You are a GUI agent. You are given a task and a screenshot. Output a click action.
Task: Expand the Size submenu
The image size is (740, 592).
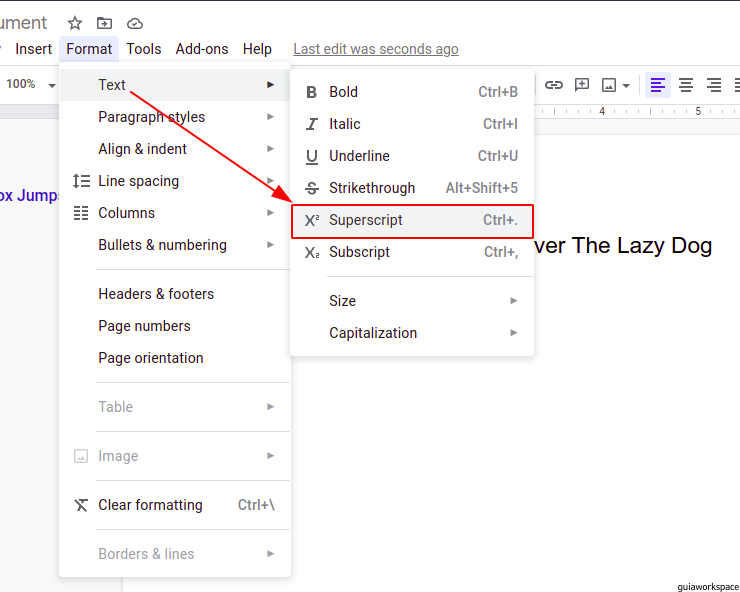click(412, 301)
